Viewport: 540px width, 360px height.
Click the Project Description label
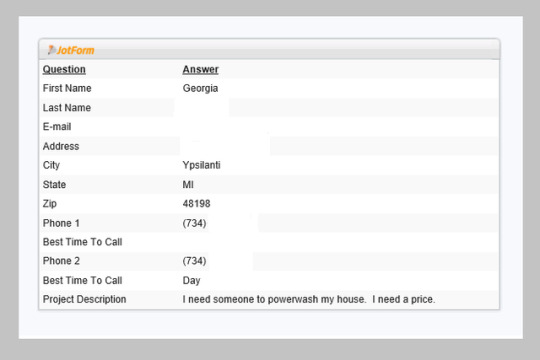(84, 299)
